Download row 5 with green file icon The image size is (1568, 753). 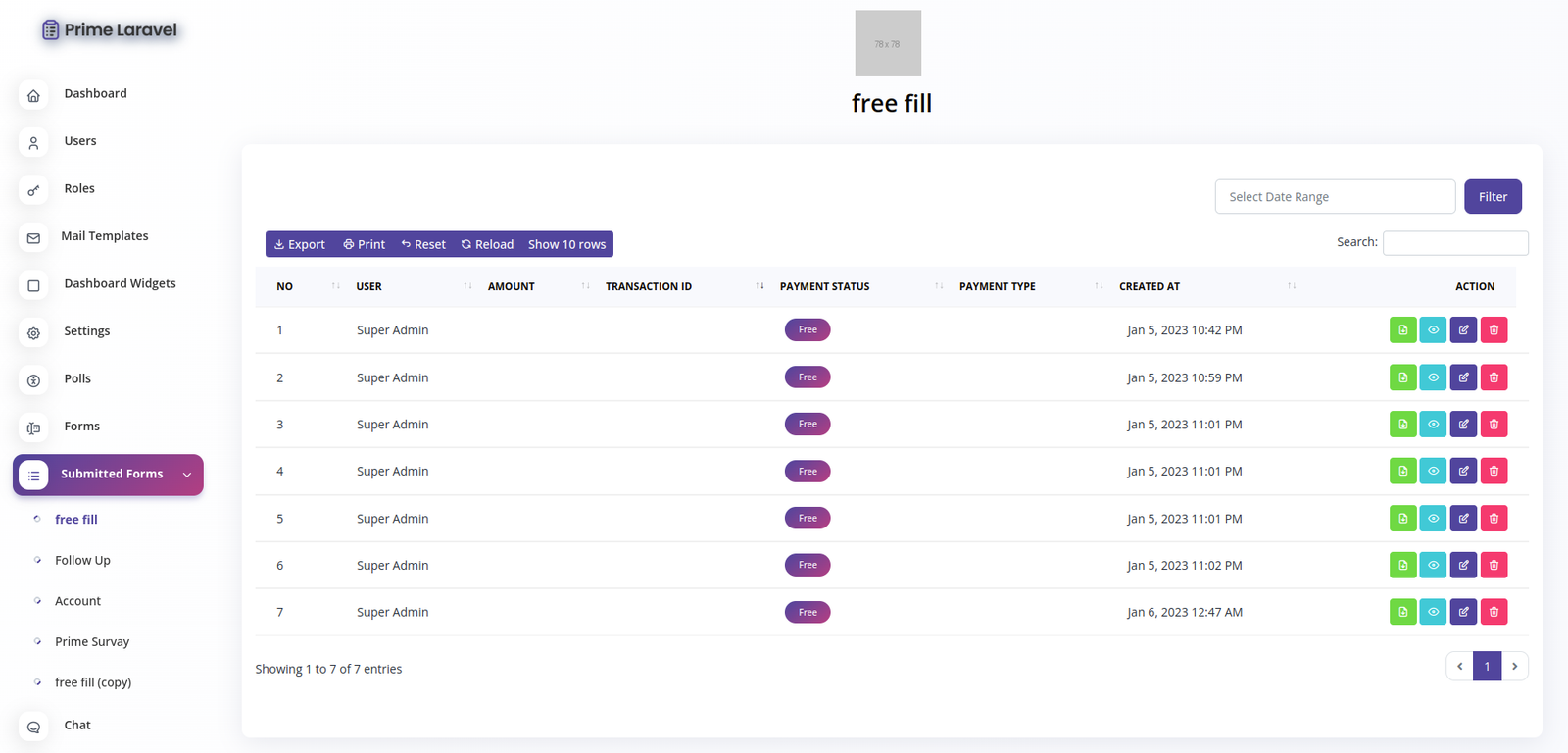tap(1402, 519)
